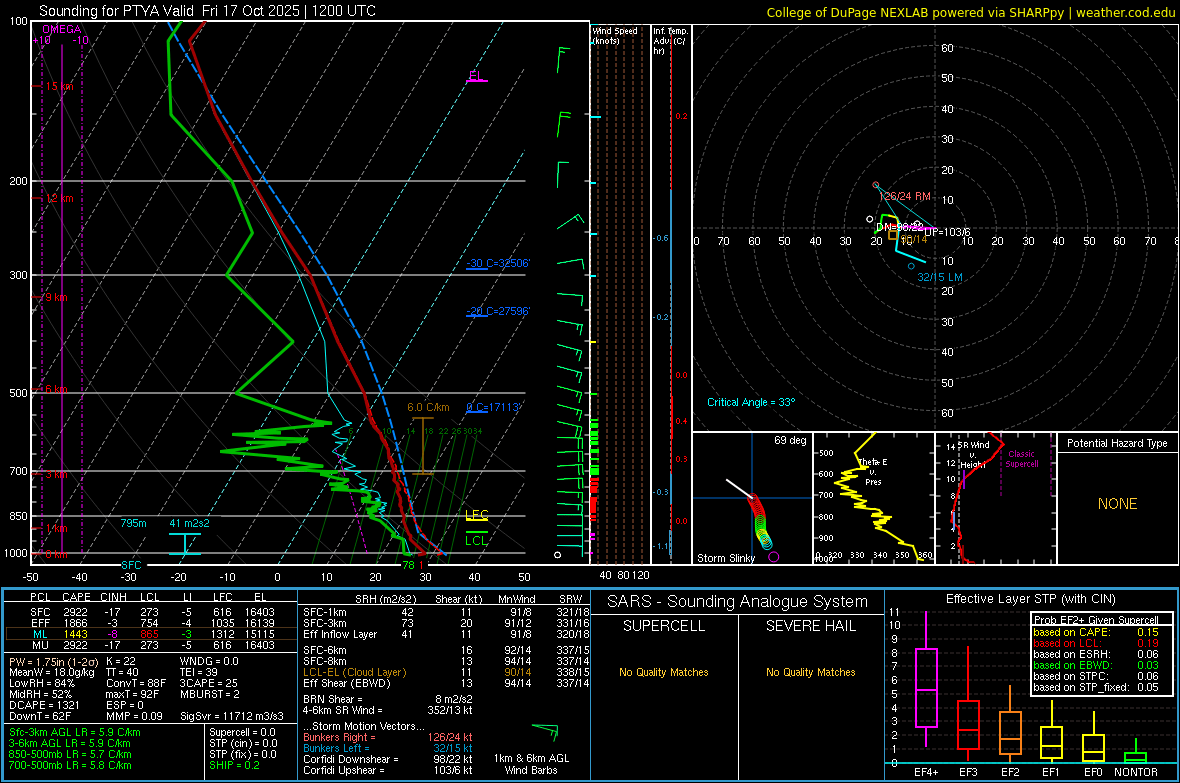Click the 'Inf. Temp. Adv.' panel header
Viewport: 1180px width, 783px height.
click(669, 41)
